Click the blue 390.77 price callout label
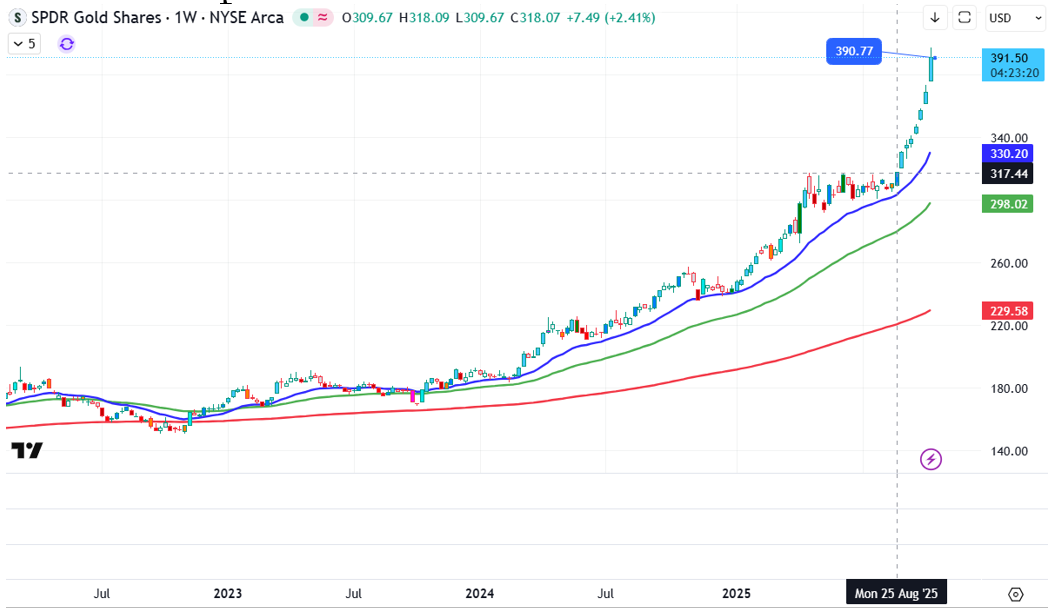 (x=854, y=51)
